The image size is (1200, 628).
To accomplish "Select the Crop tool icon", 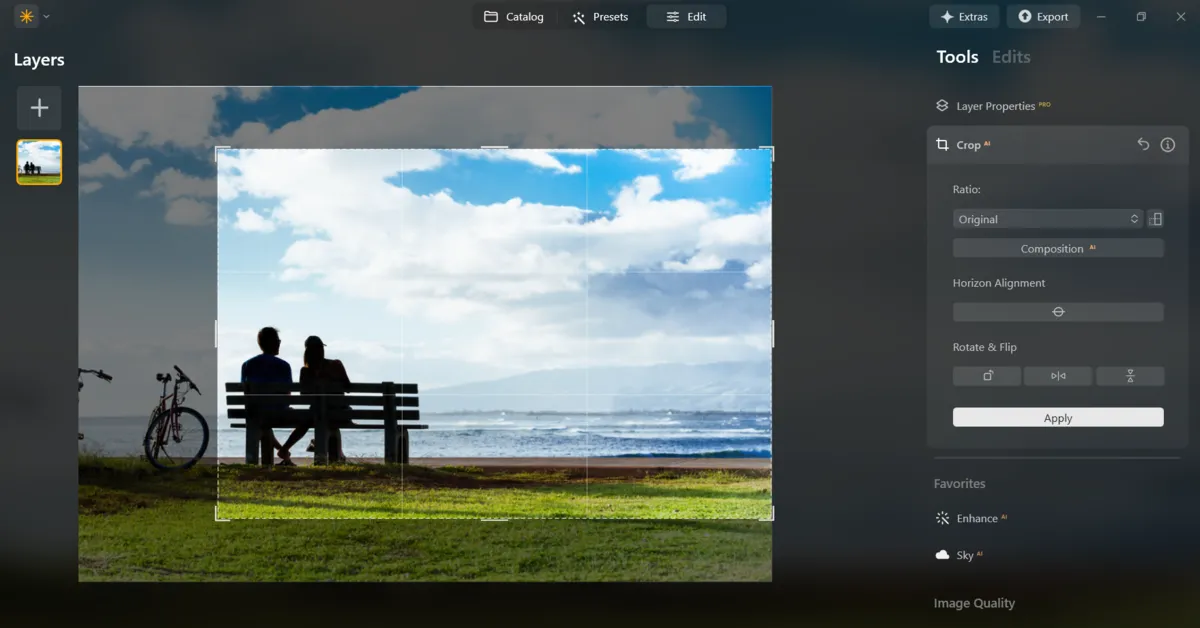I will 941,144.
